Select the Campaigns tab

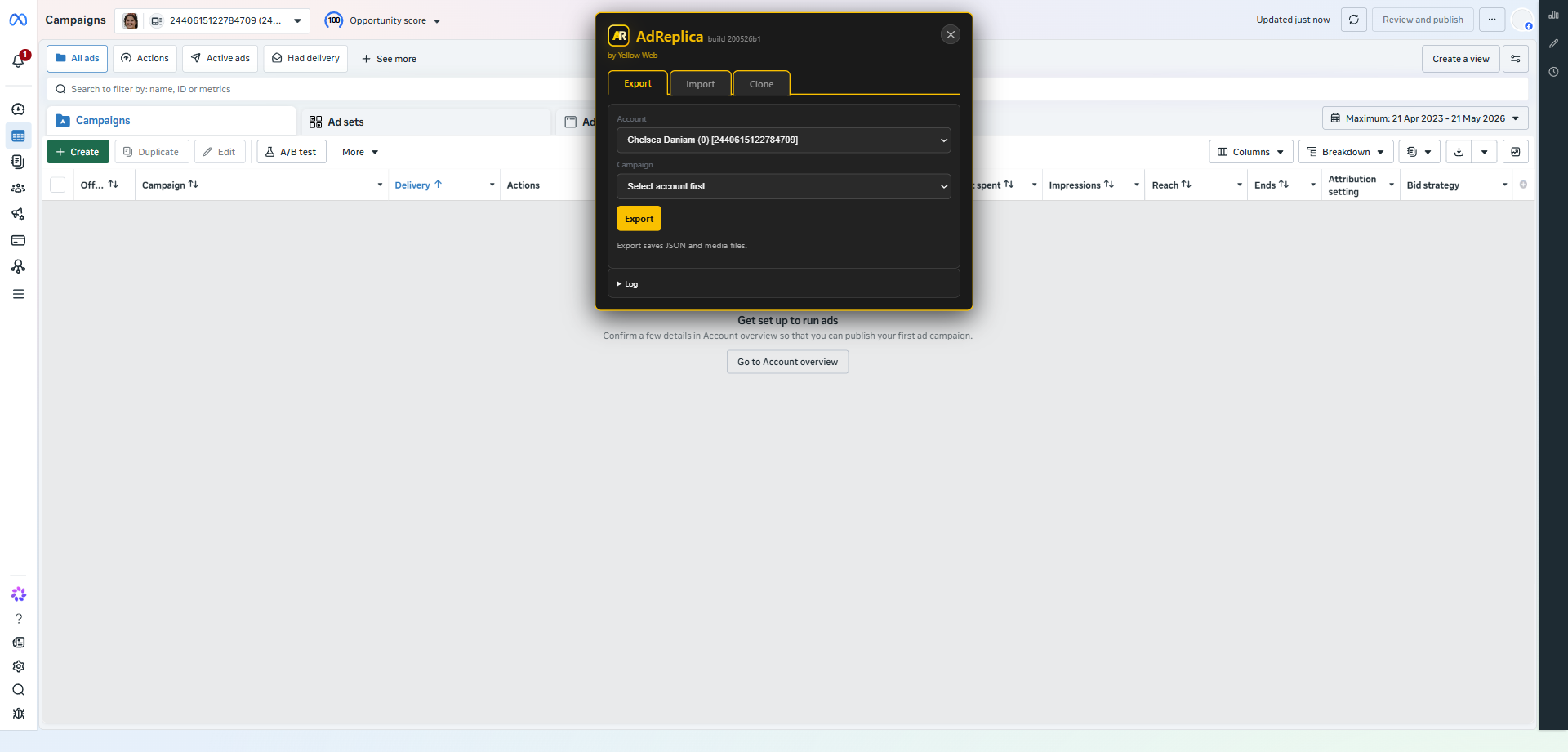click(x=171, y=120)
